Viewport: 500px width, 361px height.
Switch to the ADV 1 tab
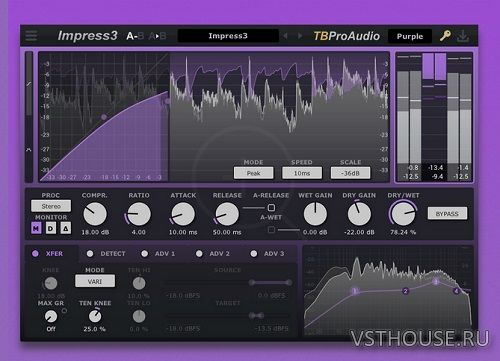point(158,254)
